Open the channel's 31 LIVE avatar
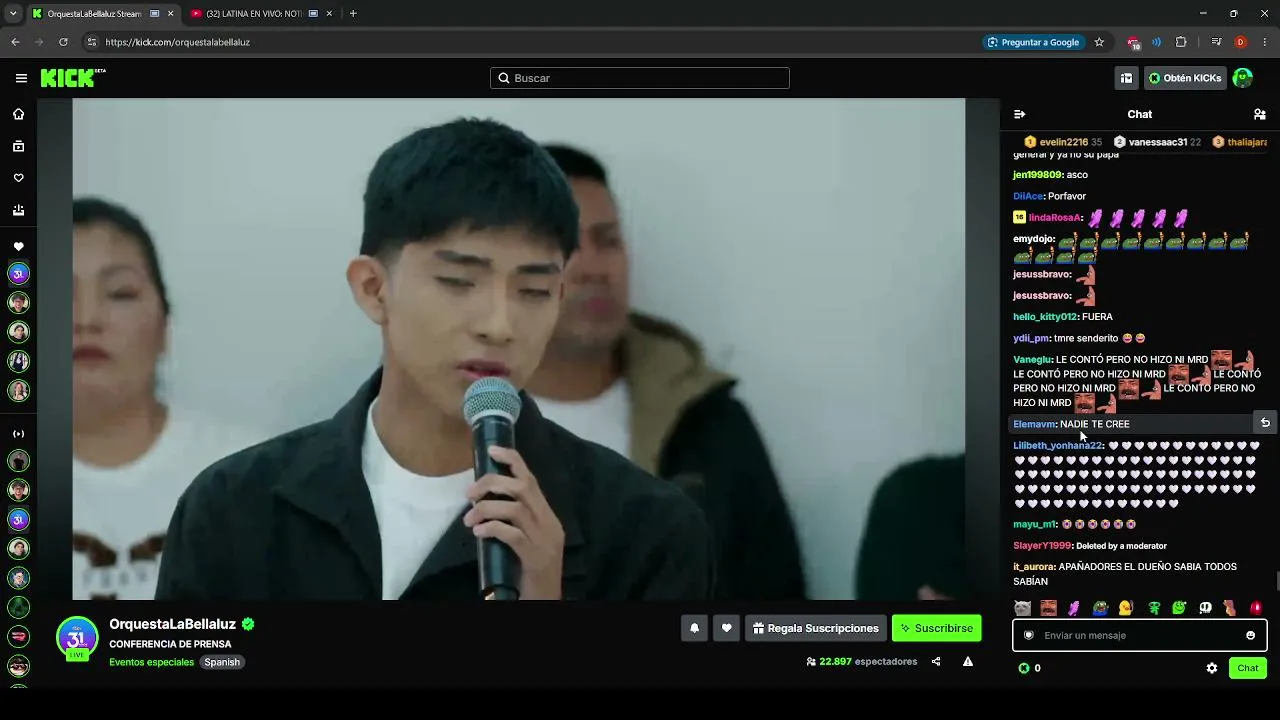The image size is (1280, 720). point(76,639)
